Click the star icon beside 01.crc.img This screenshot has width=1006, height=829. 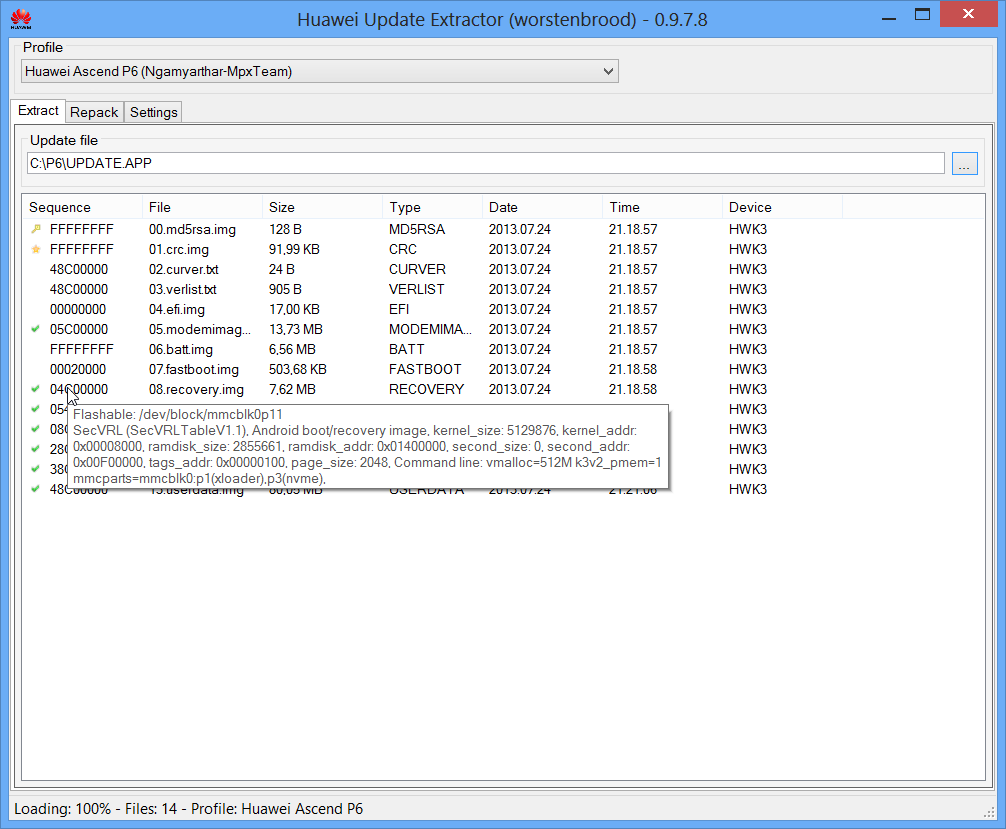coord(36,249)
